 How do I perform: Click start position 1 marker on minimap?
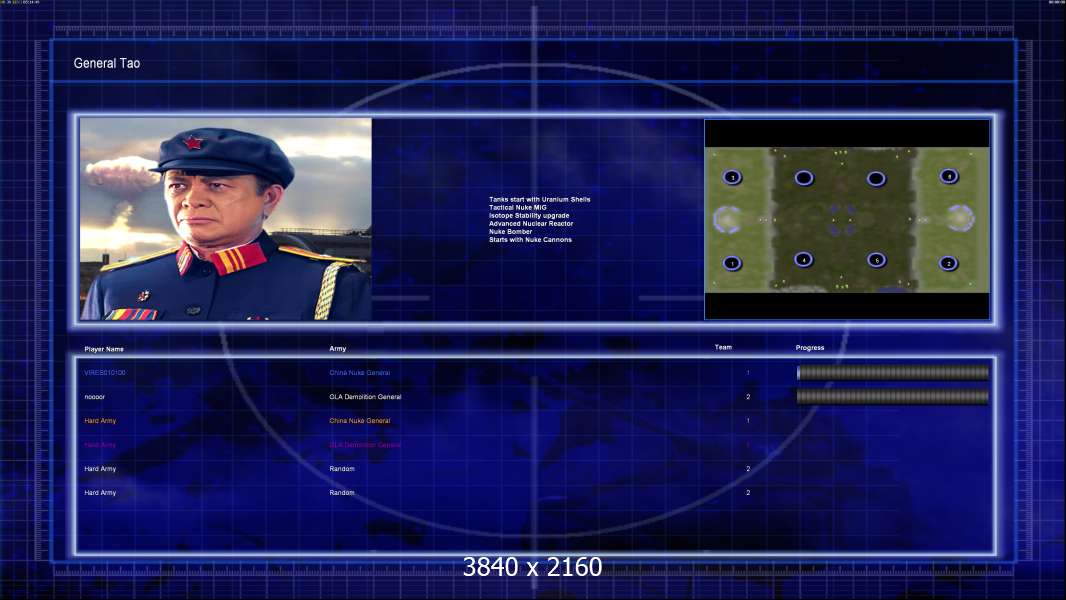[x=732, y=263]
